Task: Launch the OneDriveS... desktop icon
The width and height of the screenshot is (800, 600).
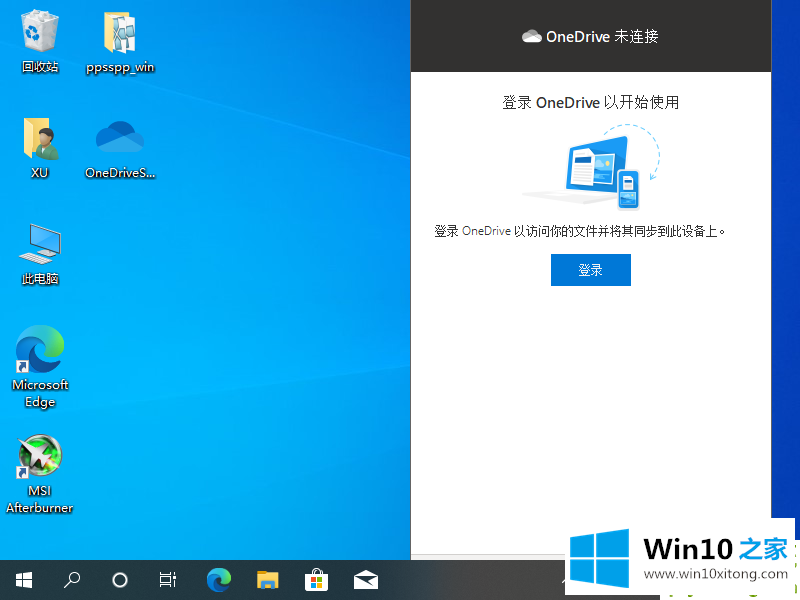Action: tap(120, 148)
